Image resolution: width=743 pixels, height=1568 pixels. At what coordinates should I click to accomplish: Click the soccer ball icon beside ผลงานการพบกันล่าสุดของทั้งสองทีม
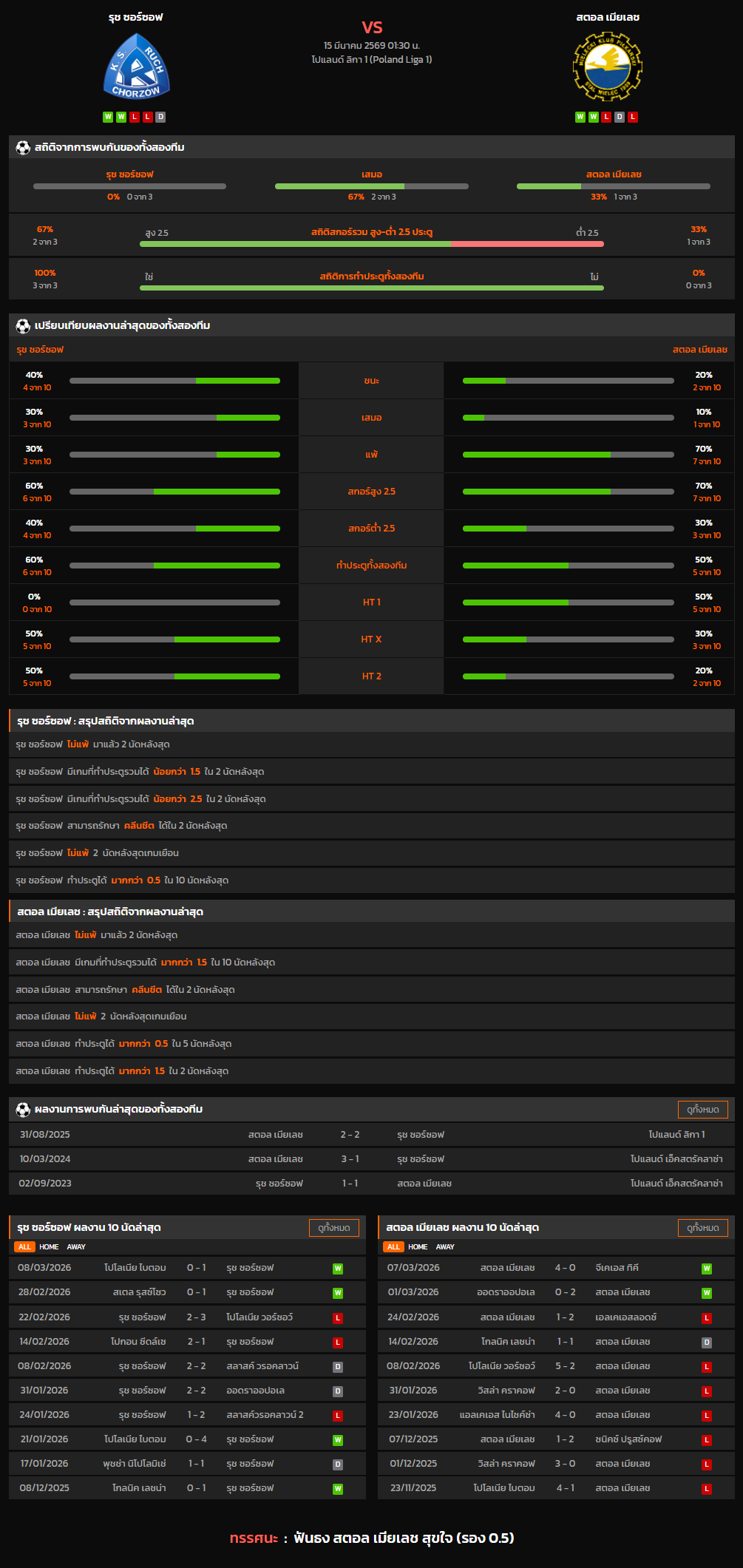click(x=23, y=1109)
